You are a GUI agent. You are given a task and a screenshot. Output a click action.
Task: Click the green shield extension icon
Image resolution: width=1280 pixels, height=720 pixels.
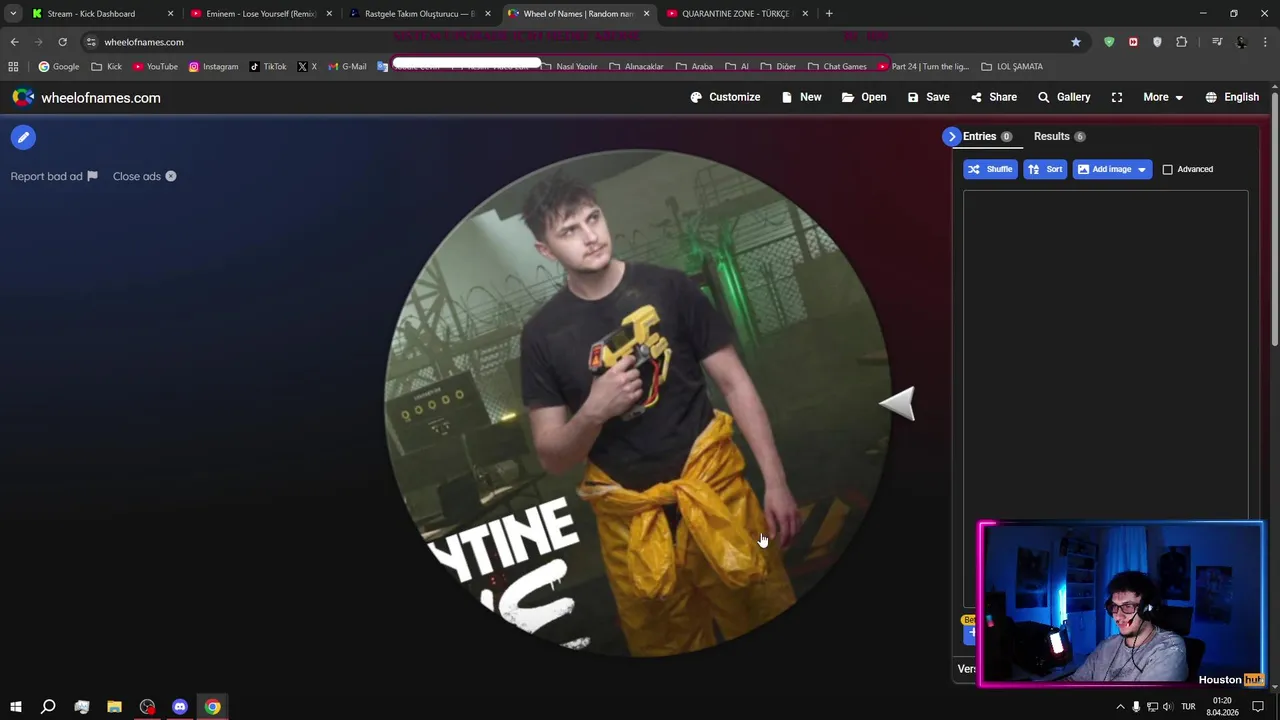click(x=1109, y=42)
